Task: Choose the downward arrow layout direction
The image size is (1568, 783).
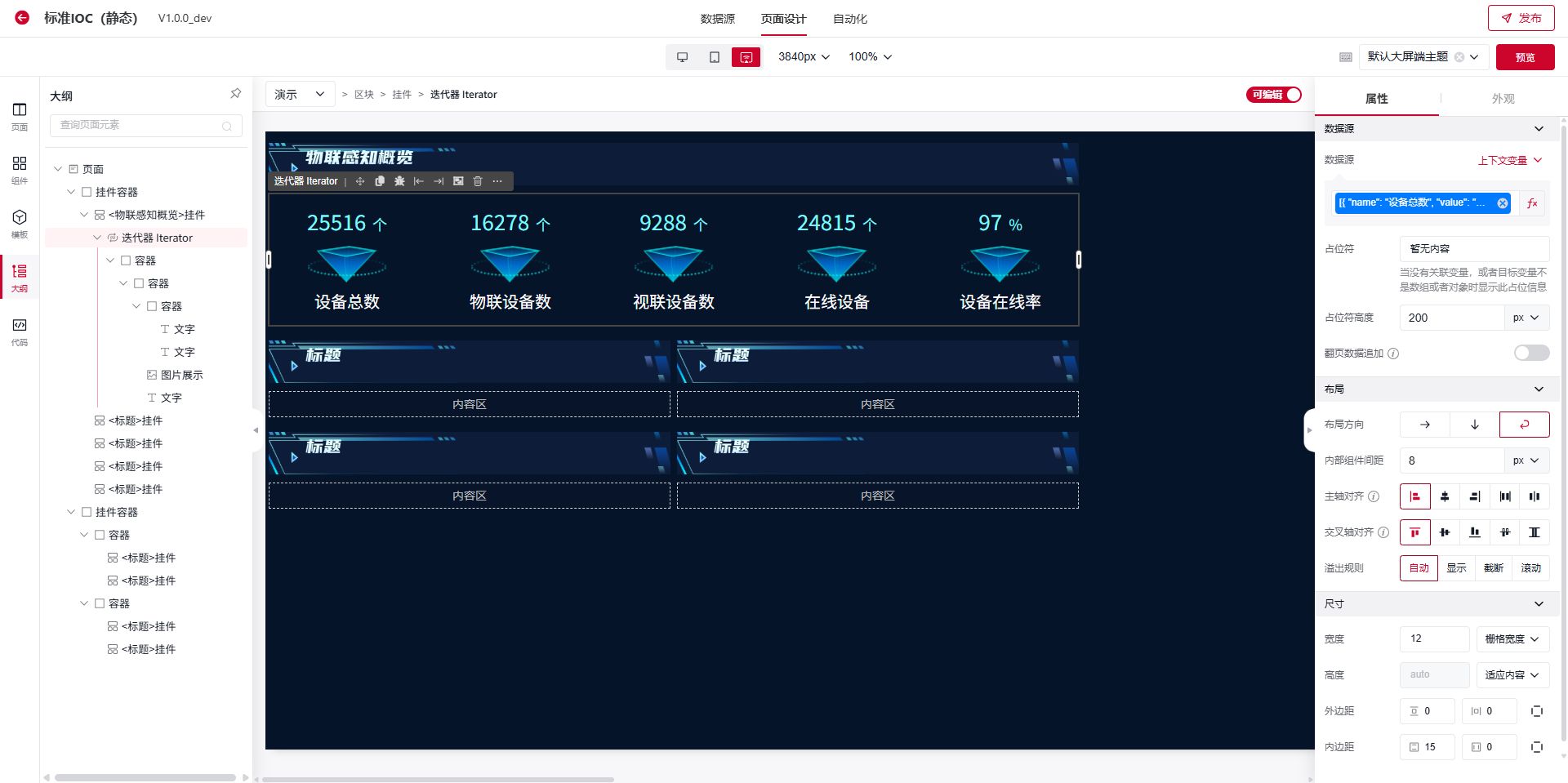Action: [1474, 425]
